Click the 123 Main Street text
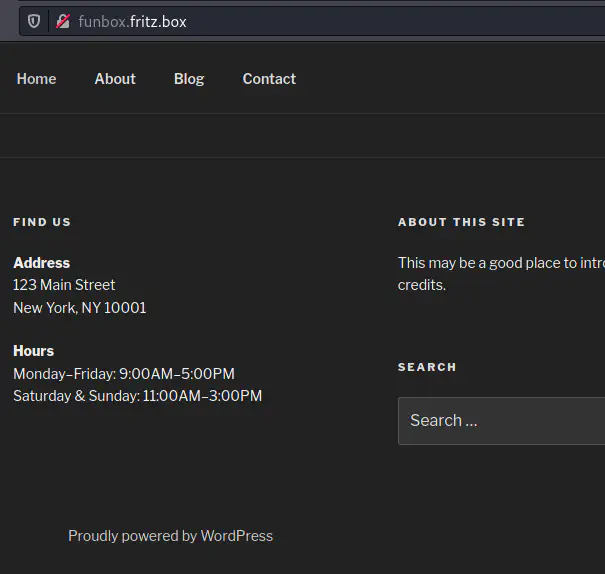 click(x=64, y=285)
